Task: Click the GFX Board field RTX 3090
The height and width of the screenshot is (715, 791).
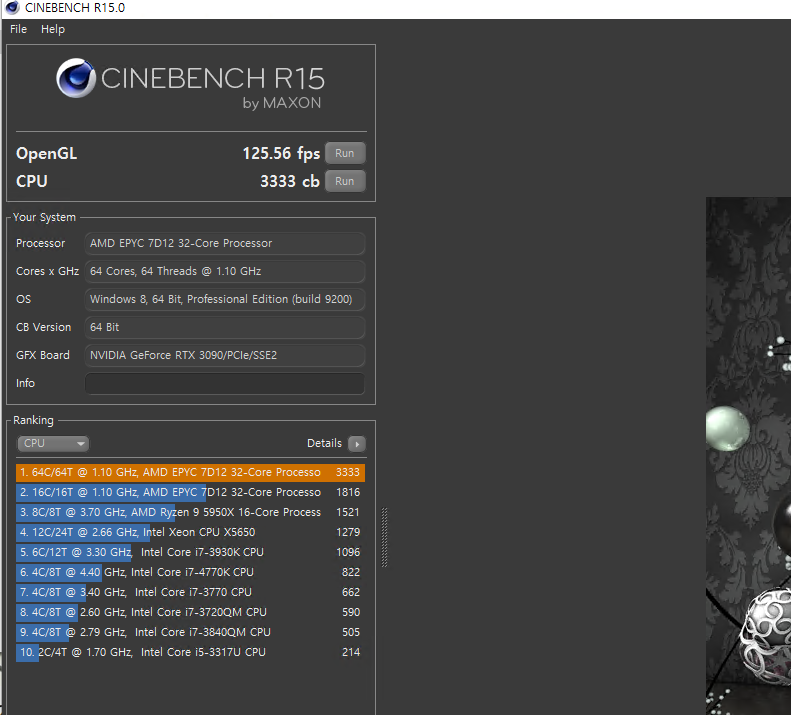Action: (x=224, y=355)
